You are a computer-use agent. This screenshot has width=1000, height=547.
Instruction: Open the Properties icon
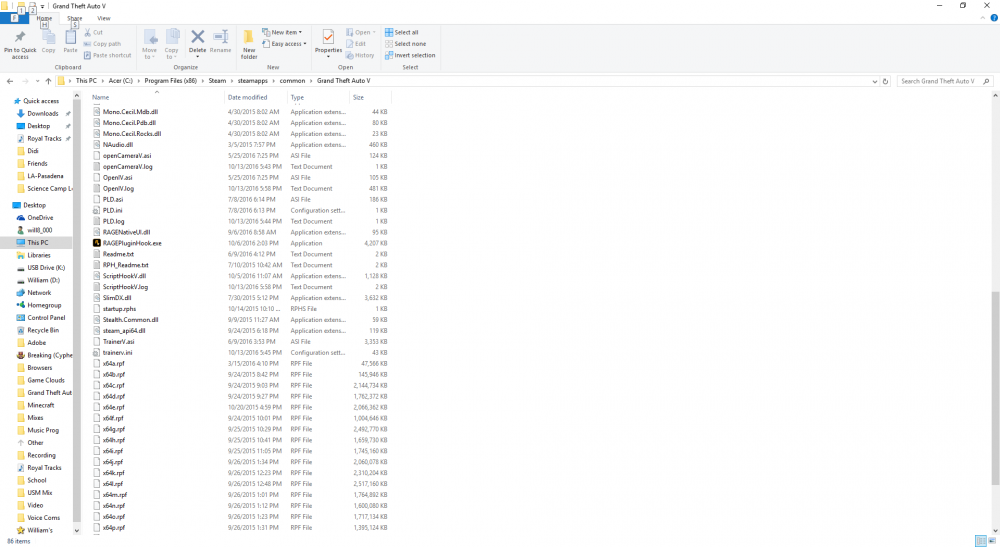pos(328,37)
